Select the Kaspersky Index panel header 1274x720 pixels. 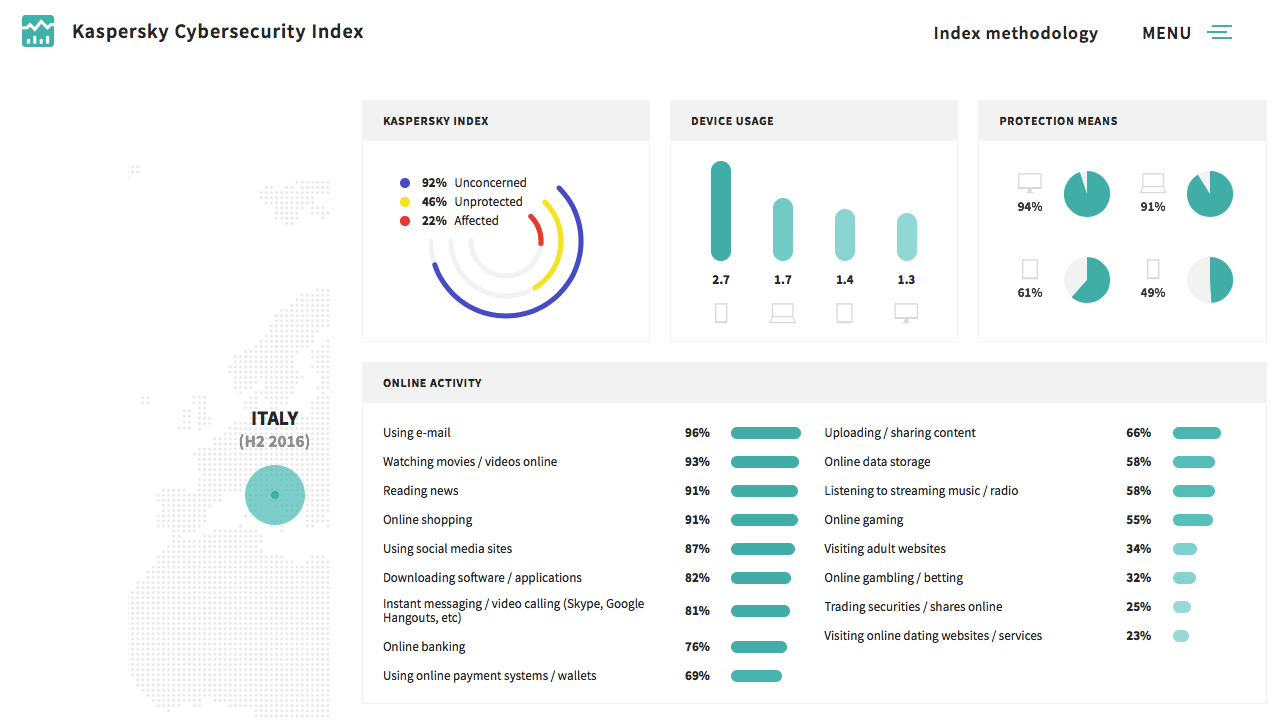(506, 121)
